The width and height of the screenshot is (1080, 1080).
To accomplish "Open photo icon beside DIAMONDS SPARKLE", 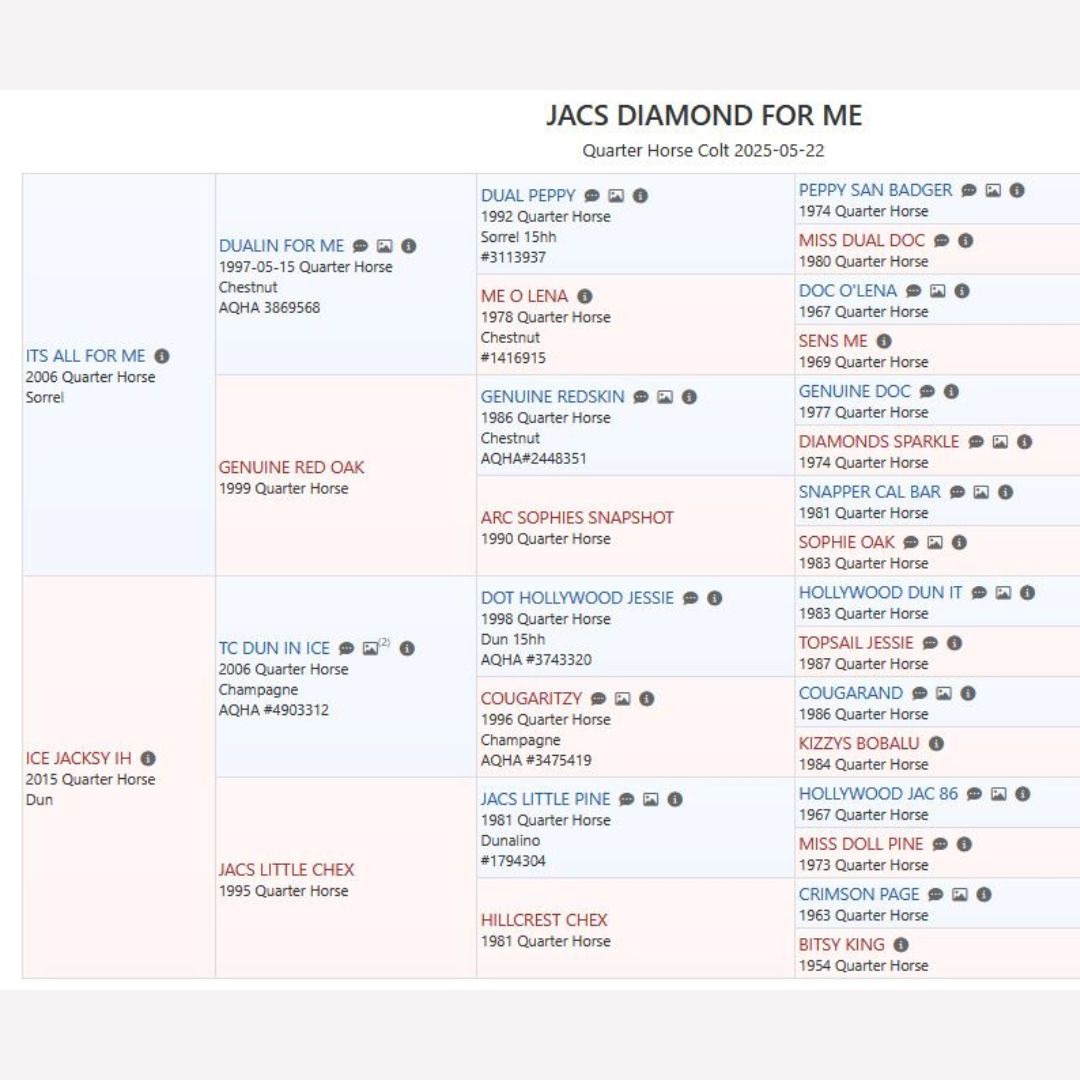I will click(1000, 442).
